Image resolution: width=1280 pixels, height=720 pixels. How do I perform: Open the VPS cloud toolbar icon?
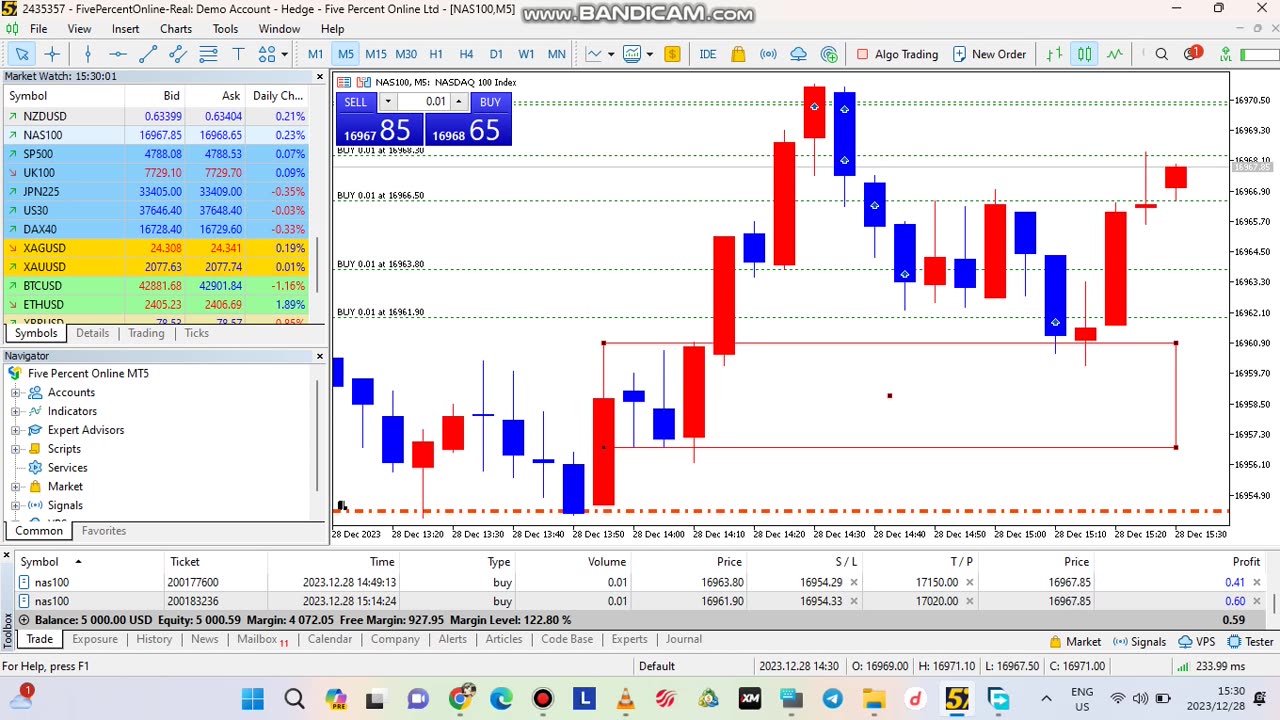798,54
